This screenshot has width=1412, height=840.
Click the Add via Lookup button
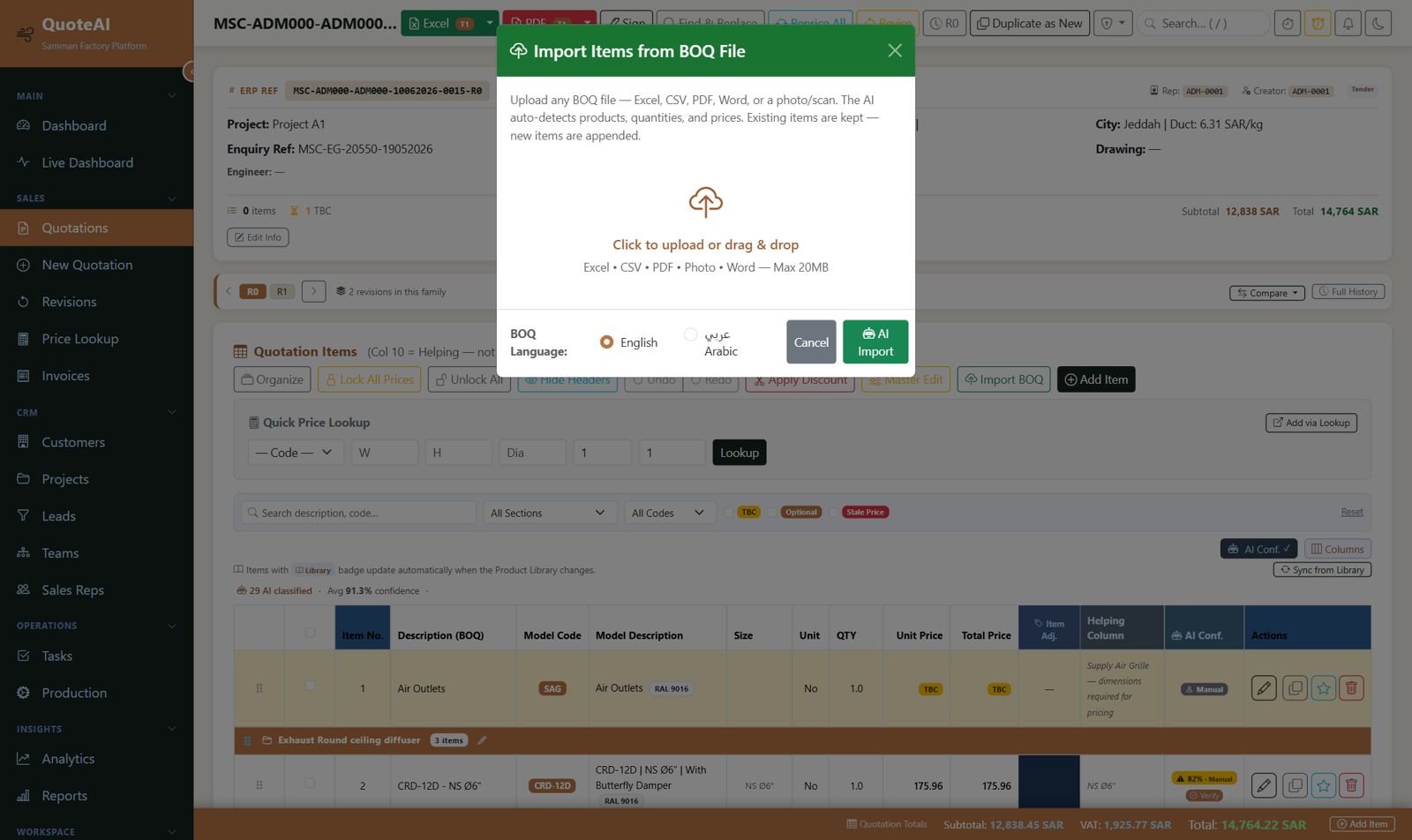[1311, 423]
